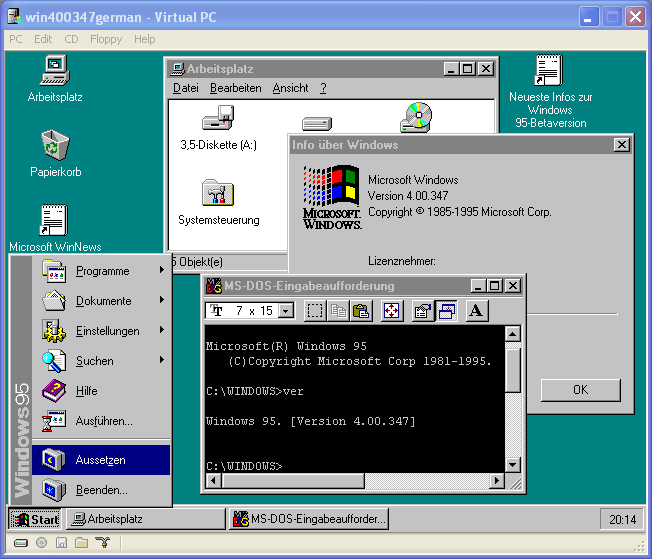Image resolution: width=652 pixels, height=559 pixels.
Task: Open the PC menu in Virtual PC
Action: point(16,39)
